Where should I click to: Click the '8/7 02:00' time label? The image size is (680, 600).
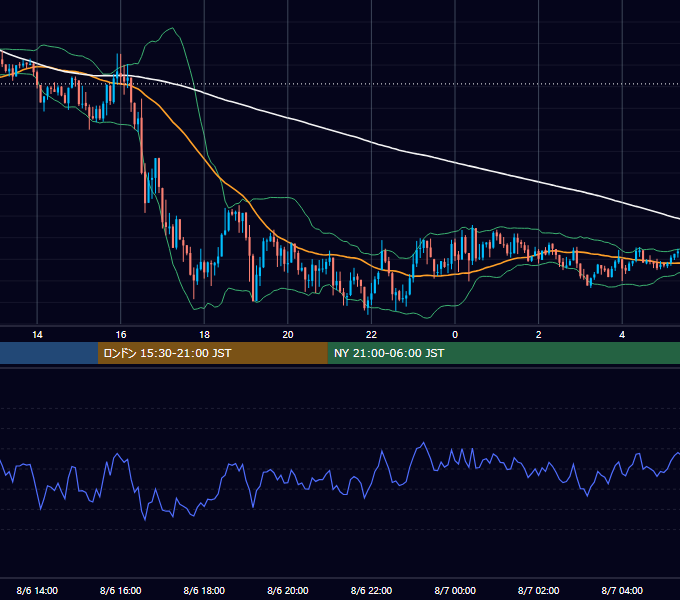click(x=539, y=590)
